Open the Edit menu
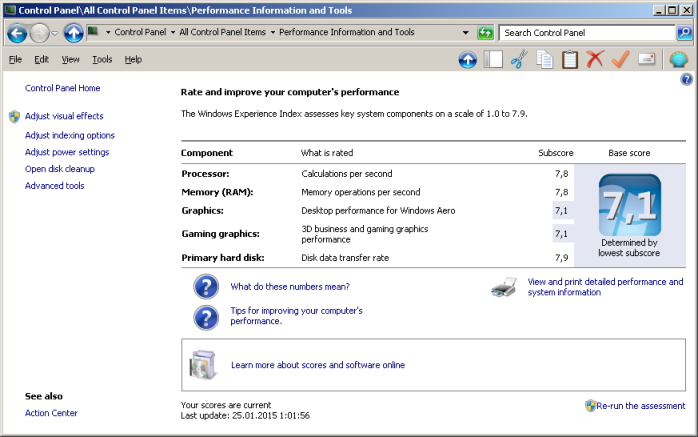Image resolution: width=698 pixels, height=437 pixels. pyautogui.click(x=41, y=59)
